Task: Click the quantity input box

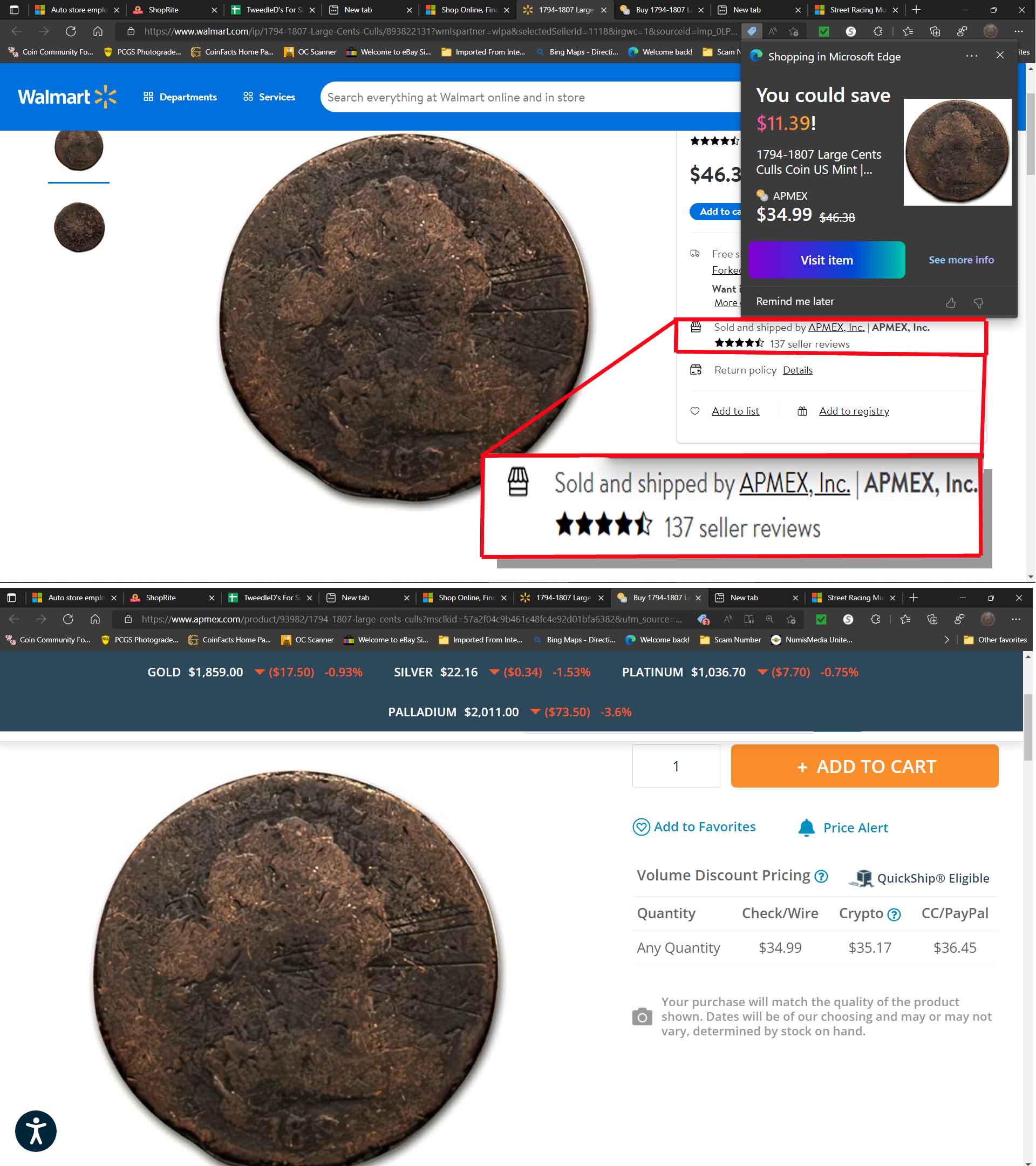Action: (676, 766)
